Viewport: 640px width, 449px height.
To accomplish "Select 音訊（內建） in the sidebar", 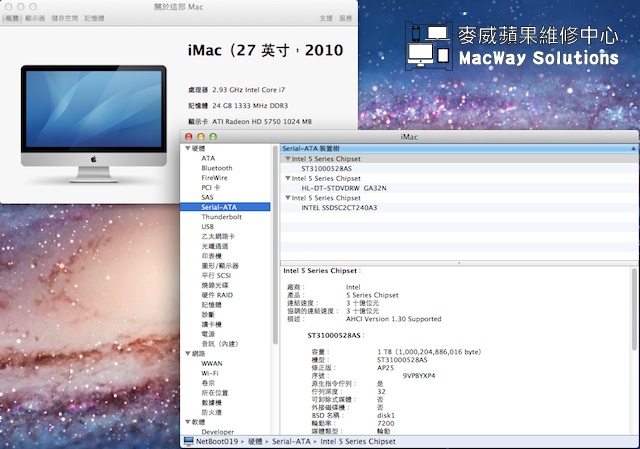I will coord(220,344).
